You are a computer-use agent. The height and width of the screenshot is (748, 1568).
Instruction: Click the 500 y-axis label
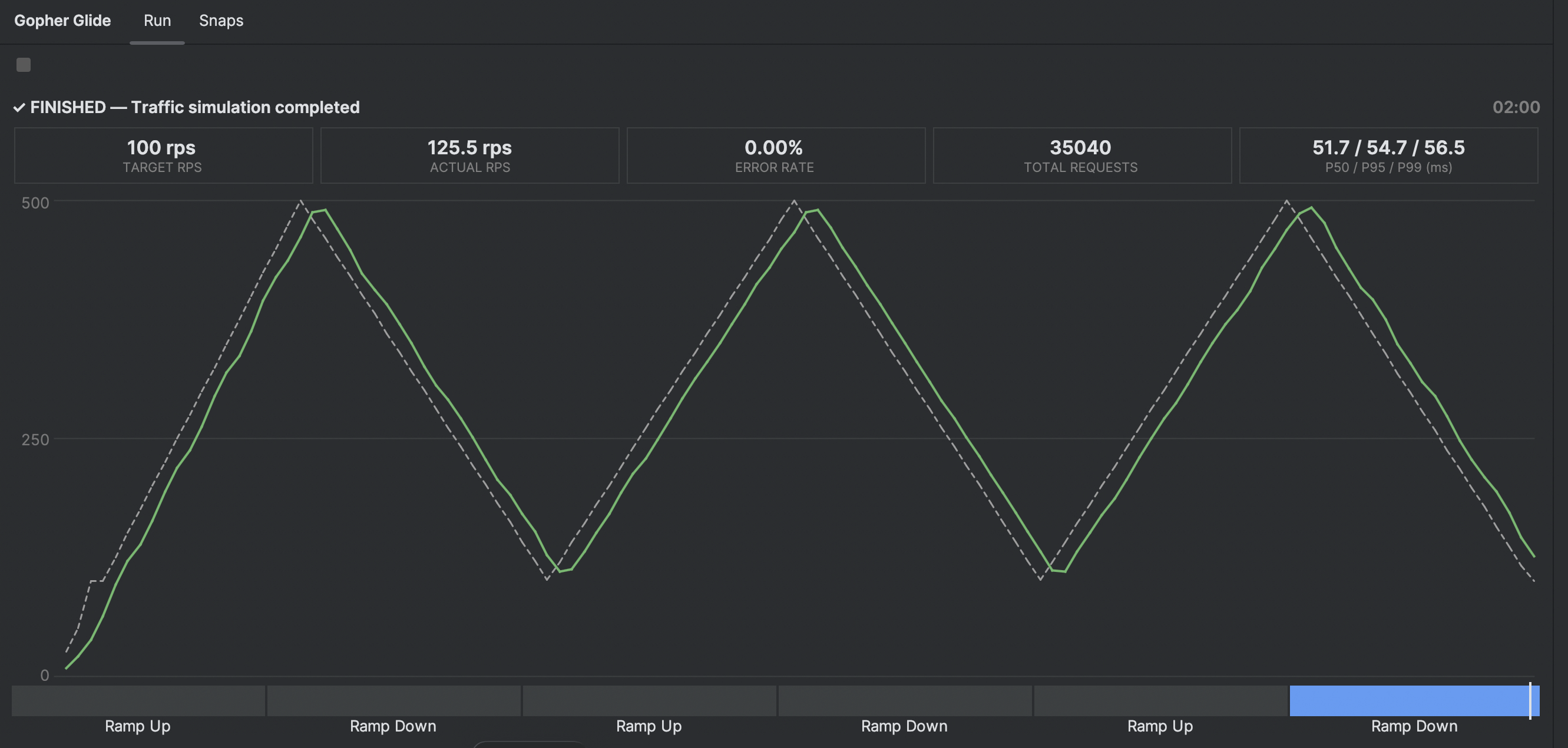pyautogui.click(x=35, y=203)
